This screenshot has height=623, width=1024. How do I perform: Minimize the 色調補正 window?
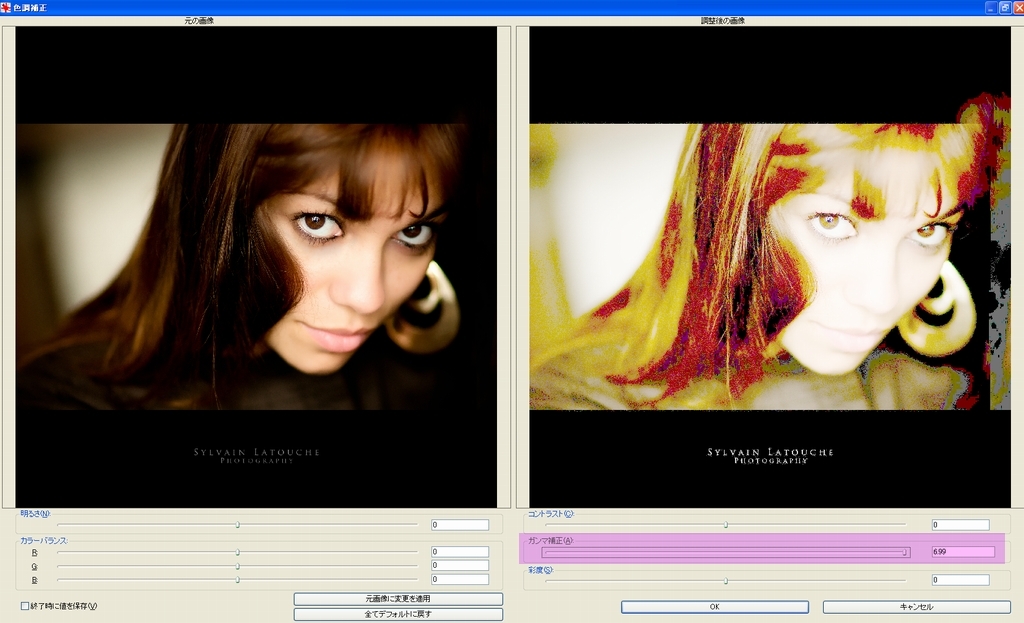click(x=991, y=7)
